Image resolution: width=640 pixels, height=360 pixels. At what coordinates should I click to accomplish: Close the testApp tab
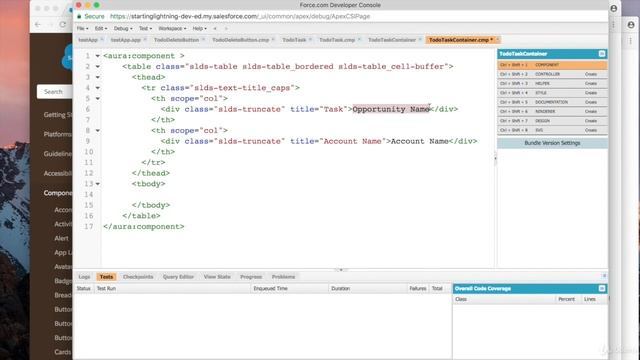tap(102, 40)
